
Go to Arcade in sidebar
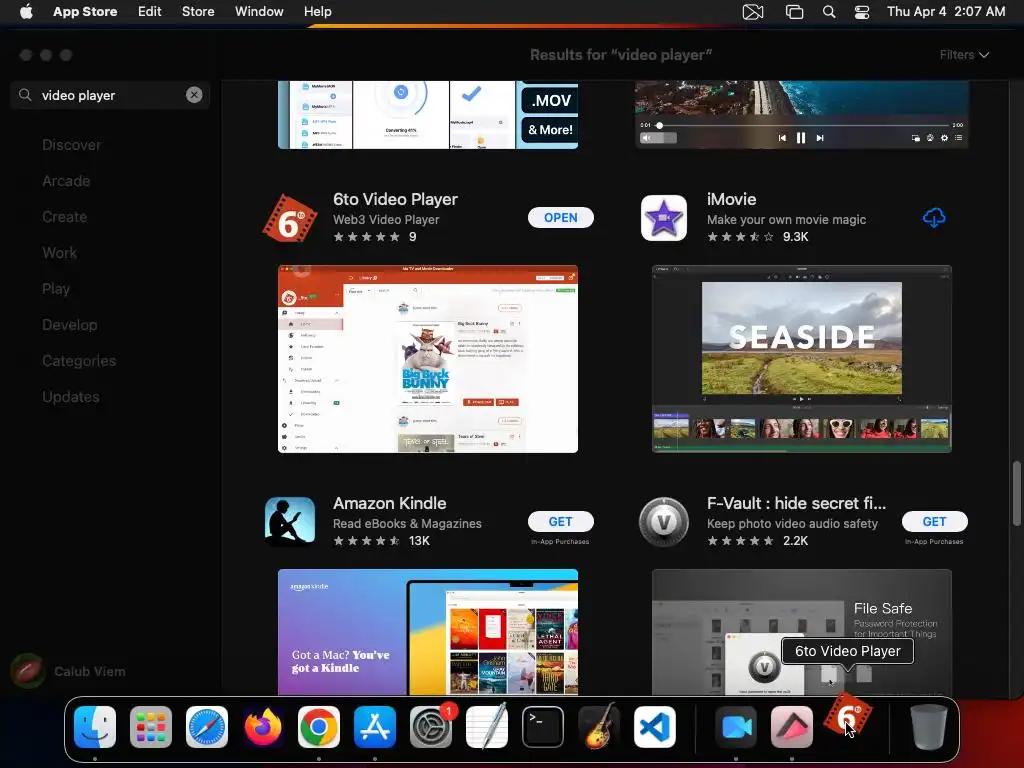coord(66,181)
